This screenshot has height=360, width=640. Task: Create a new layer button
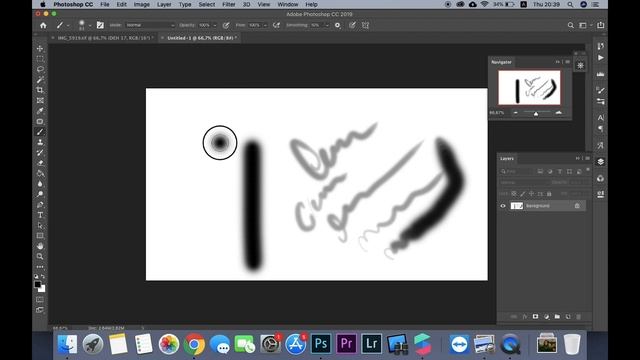click(568, 317)
